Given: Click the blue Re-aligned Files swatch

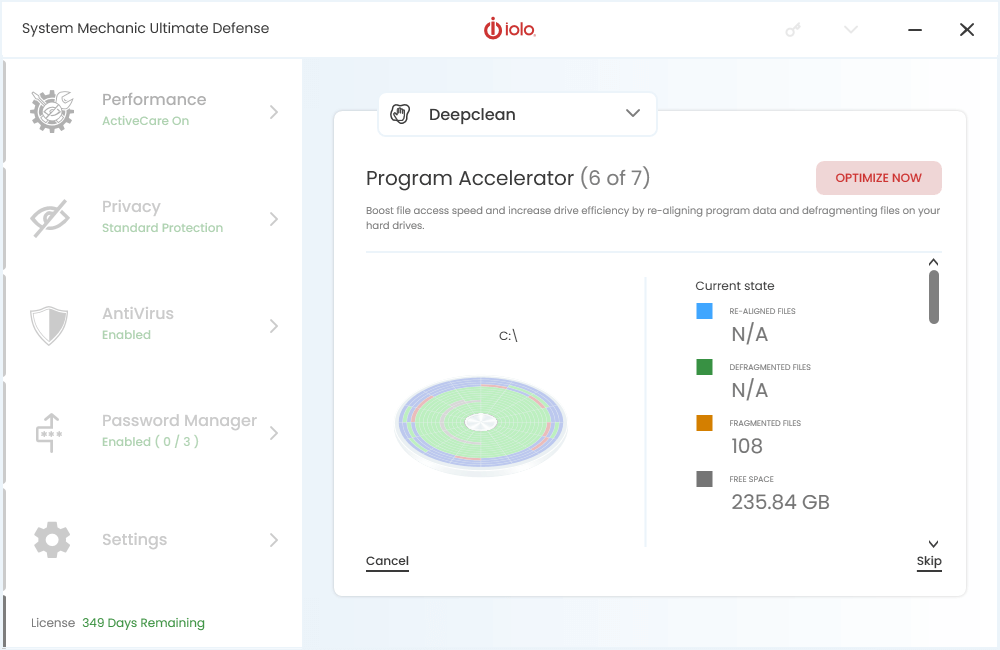Looking at the screenshot, I should pyautogui.click(x=704, y=311).
